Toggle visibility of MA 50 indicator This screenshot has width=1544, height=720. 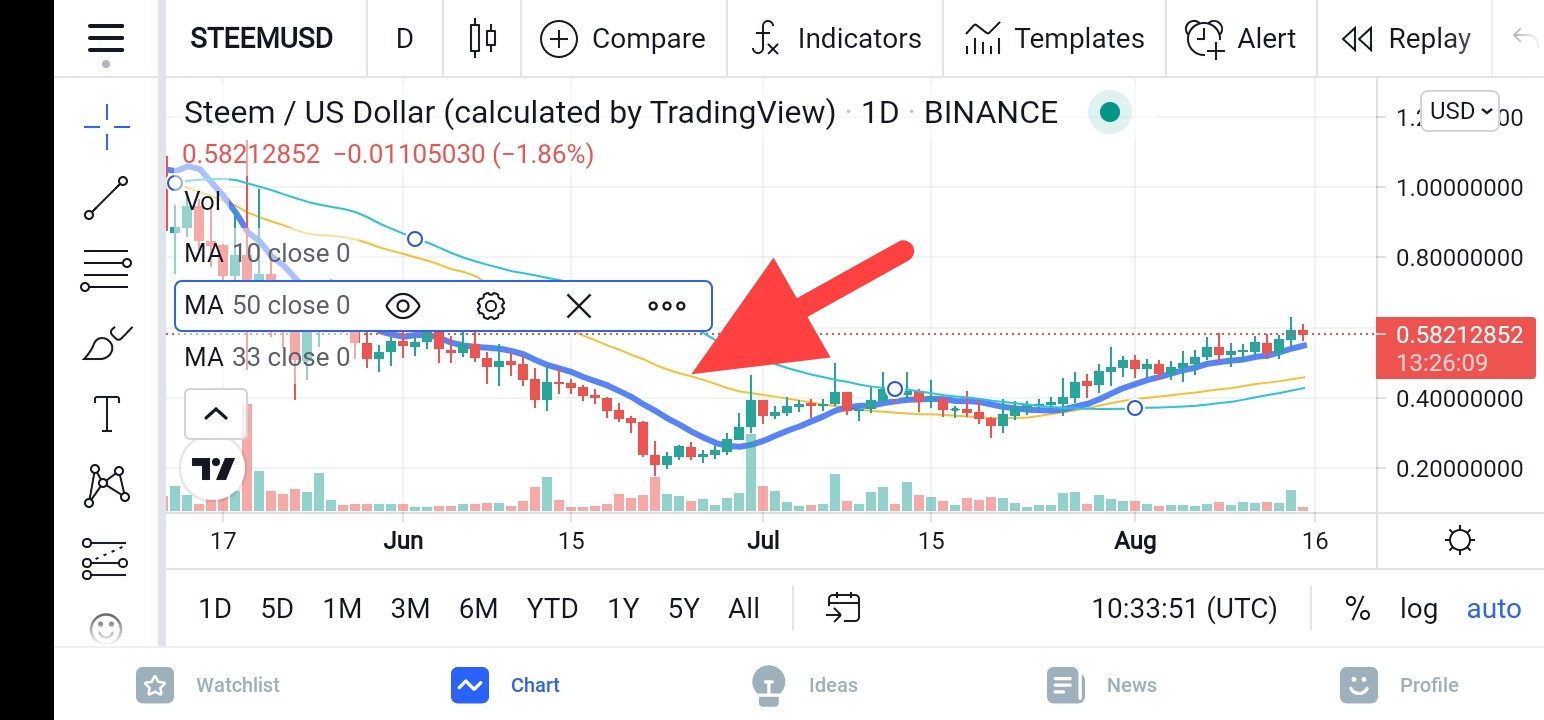[402, 305]
